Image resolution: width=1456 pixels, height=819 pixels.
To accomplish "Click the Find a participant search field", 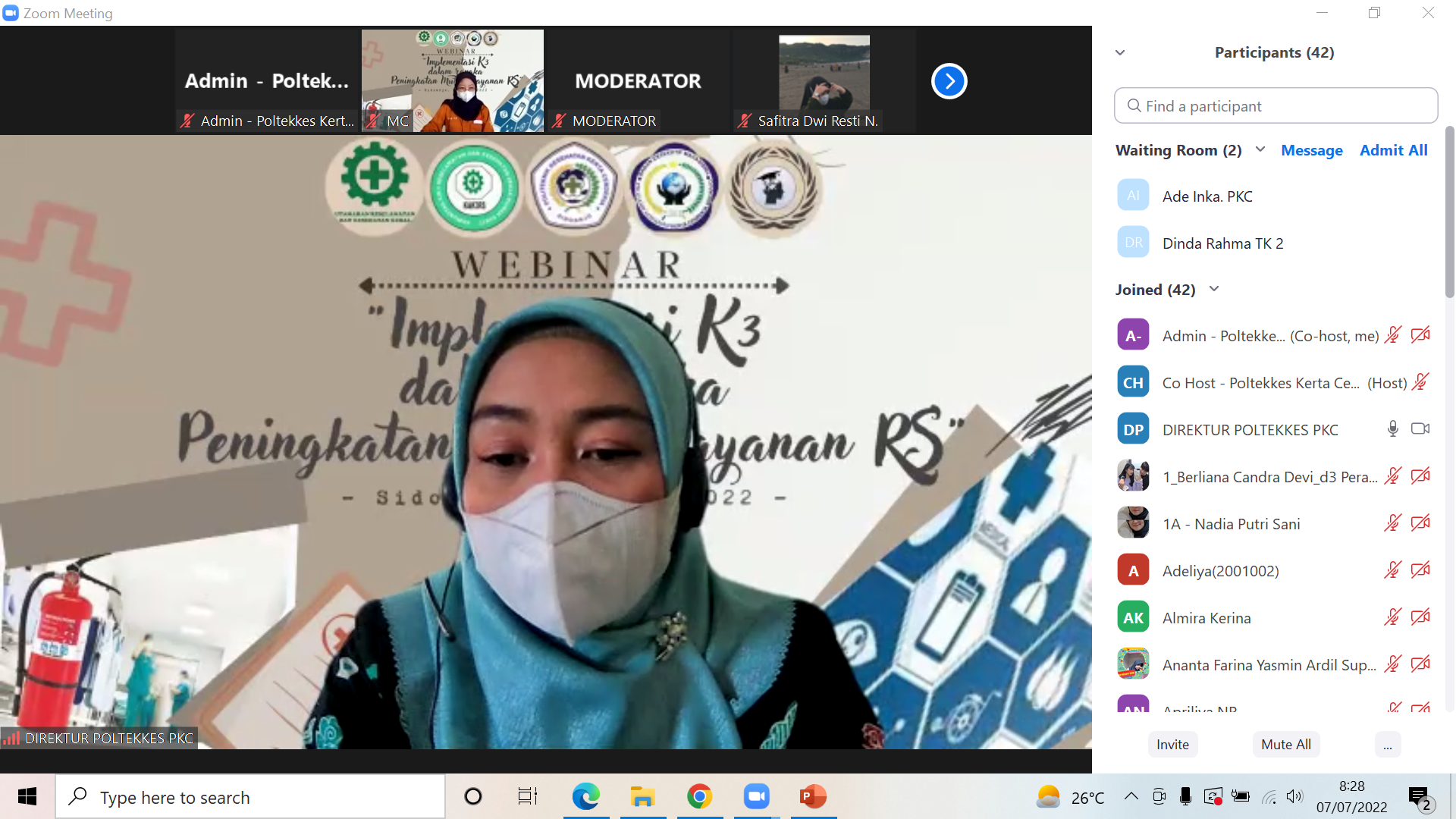I will tap(1276, 105).
